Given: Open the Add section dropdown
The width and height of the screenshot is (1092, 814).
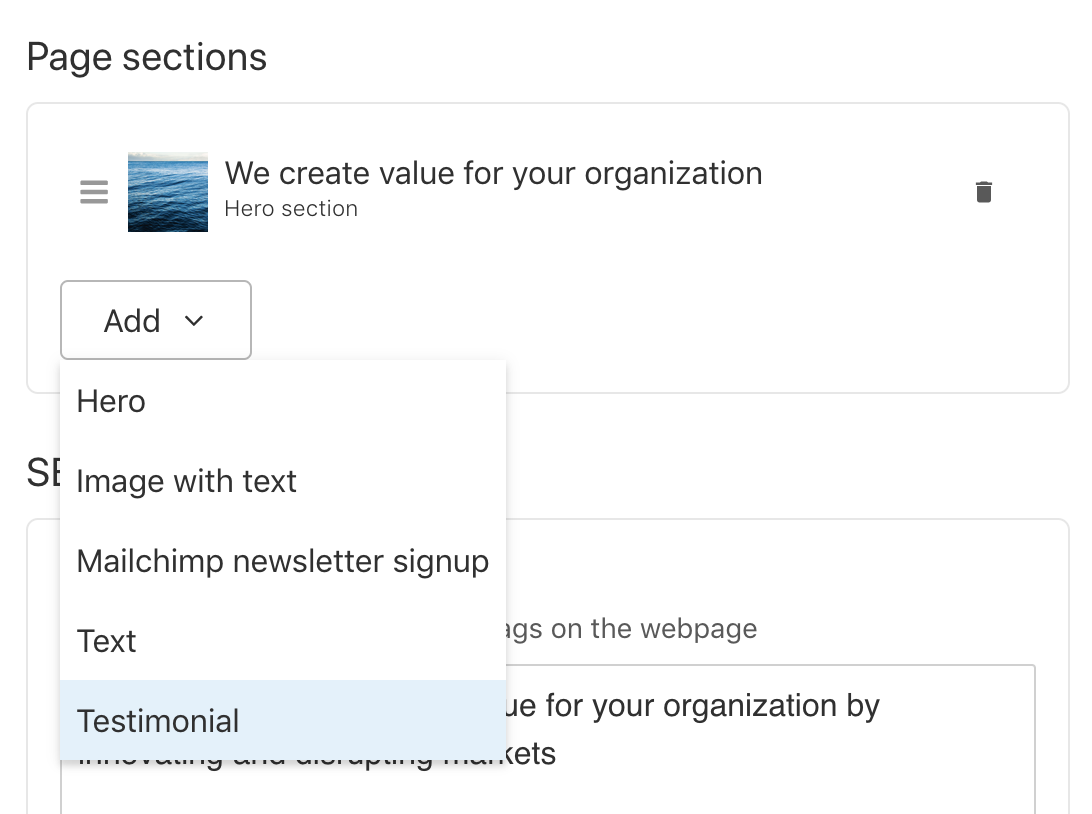Looking at the screenshot, I should pyautogui.click(x=155, y=320).
